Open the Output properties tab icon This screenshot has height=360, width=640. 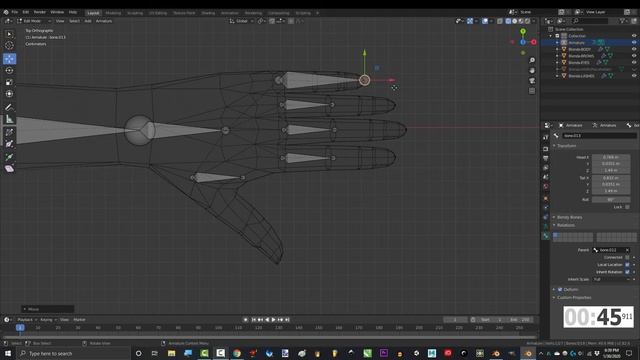click(x=546, y=158)
